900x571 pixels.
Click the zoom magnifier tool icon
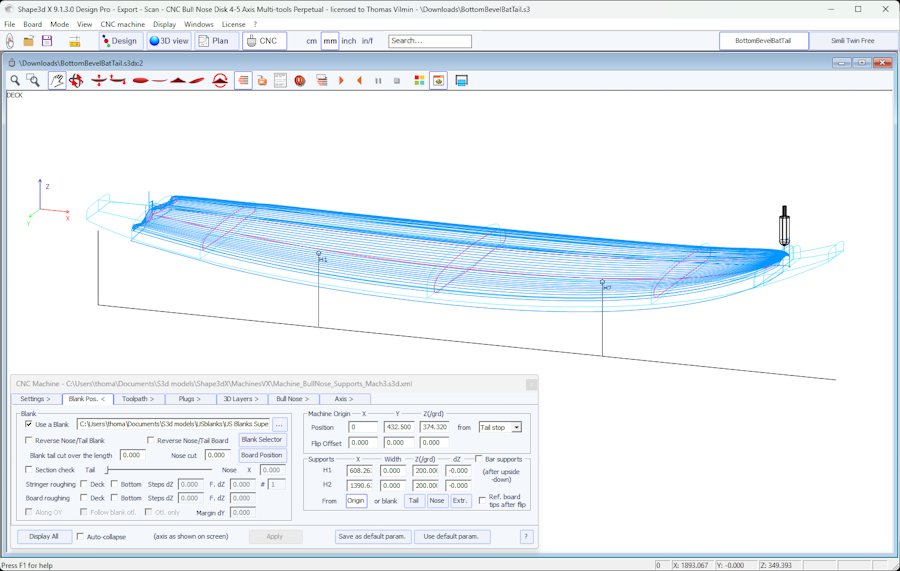point(15,80)
